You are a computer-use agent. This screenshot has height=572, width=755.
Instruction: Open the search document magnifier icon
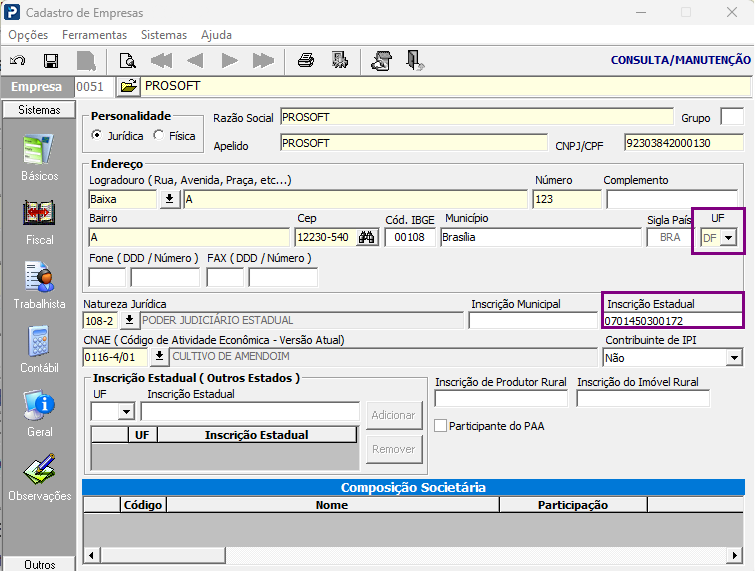click(128, 61)
